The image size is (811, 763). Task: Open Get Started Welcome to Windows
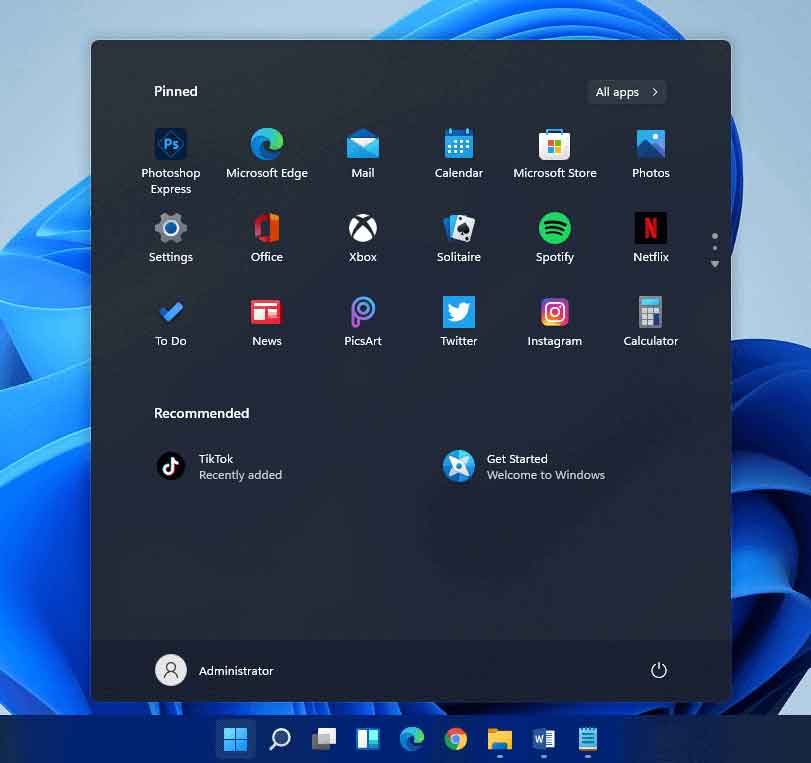[x=525, y=466]
